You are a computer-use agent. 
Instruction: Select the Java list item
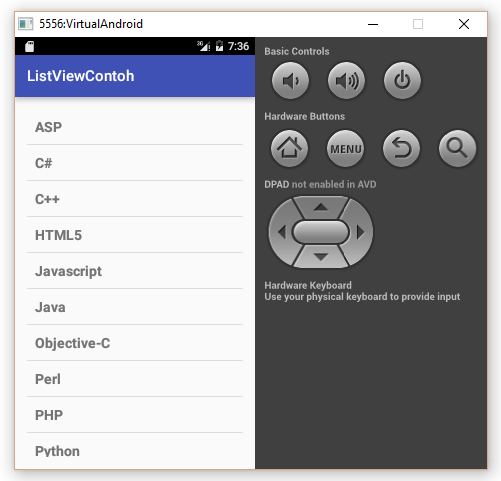click(135, 307)
